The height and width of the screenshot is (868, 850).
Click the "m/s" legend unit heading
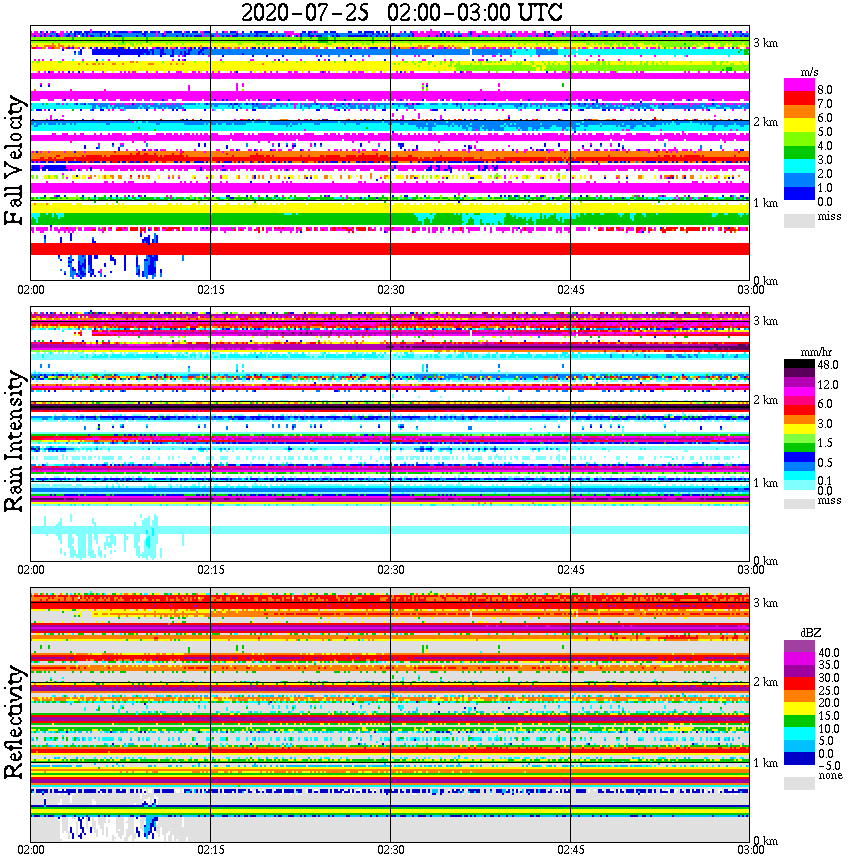click(809, 73)
